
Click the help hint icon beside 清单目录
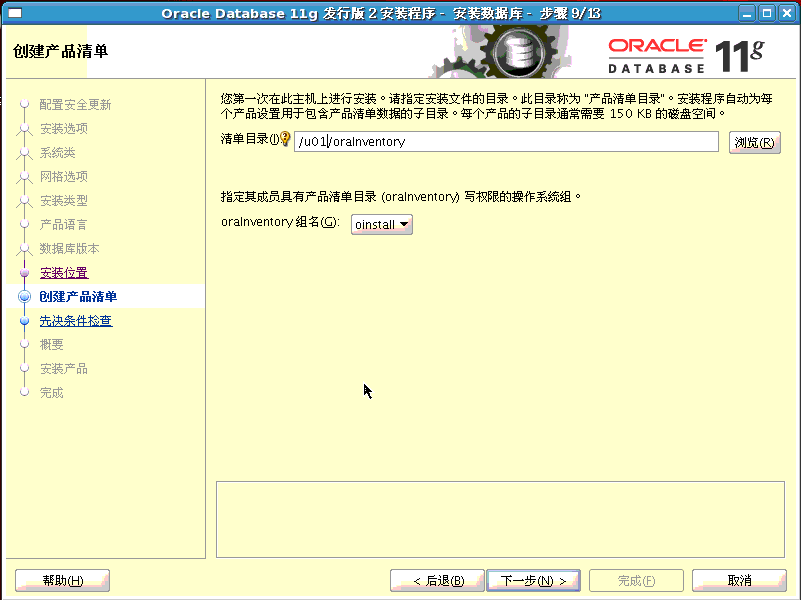[285, 138]
